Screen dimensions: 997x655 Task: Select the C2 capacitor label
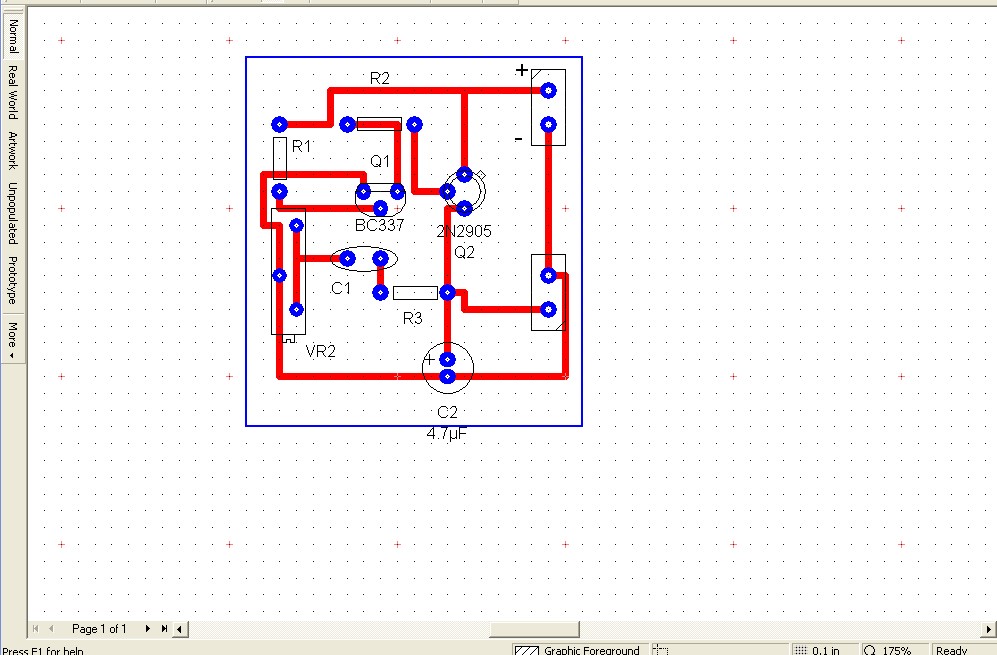pos(447,412)
